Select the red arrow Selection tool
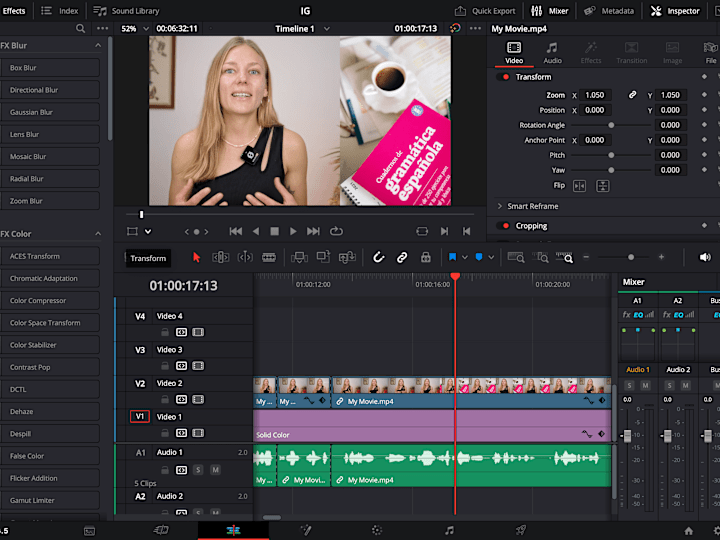The image size is (720, 540). pos(196,257)
